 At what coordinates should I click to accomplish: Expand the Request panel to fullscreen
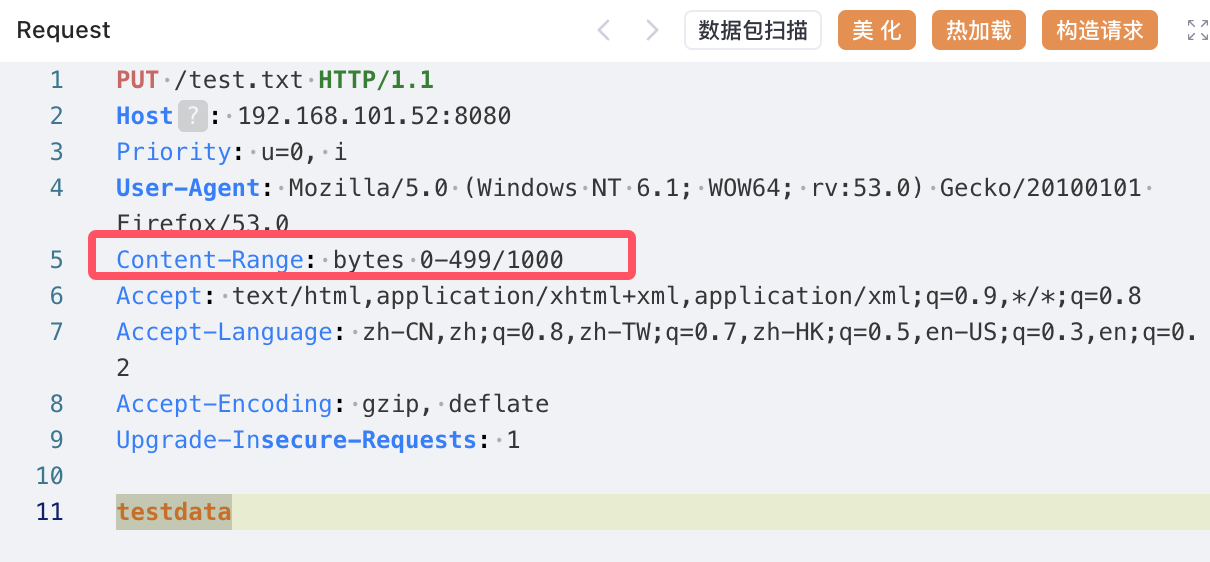[x=1196, y=30]
